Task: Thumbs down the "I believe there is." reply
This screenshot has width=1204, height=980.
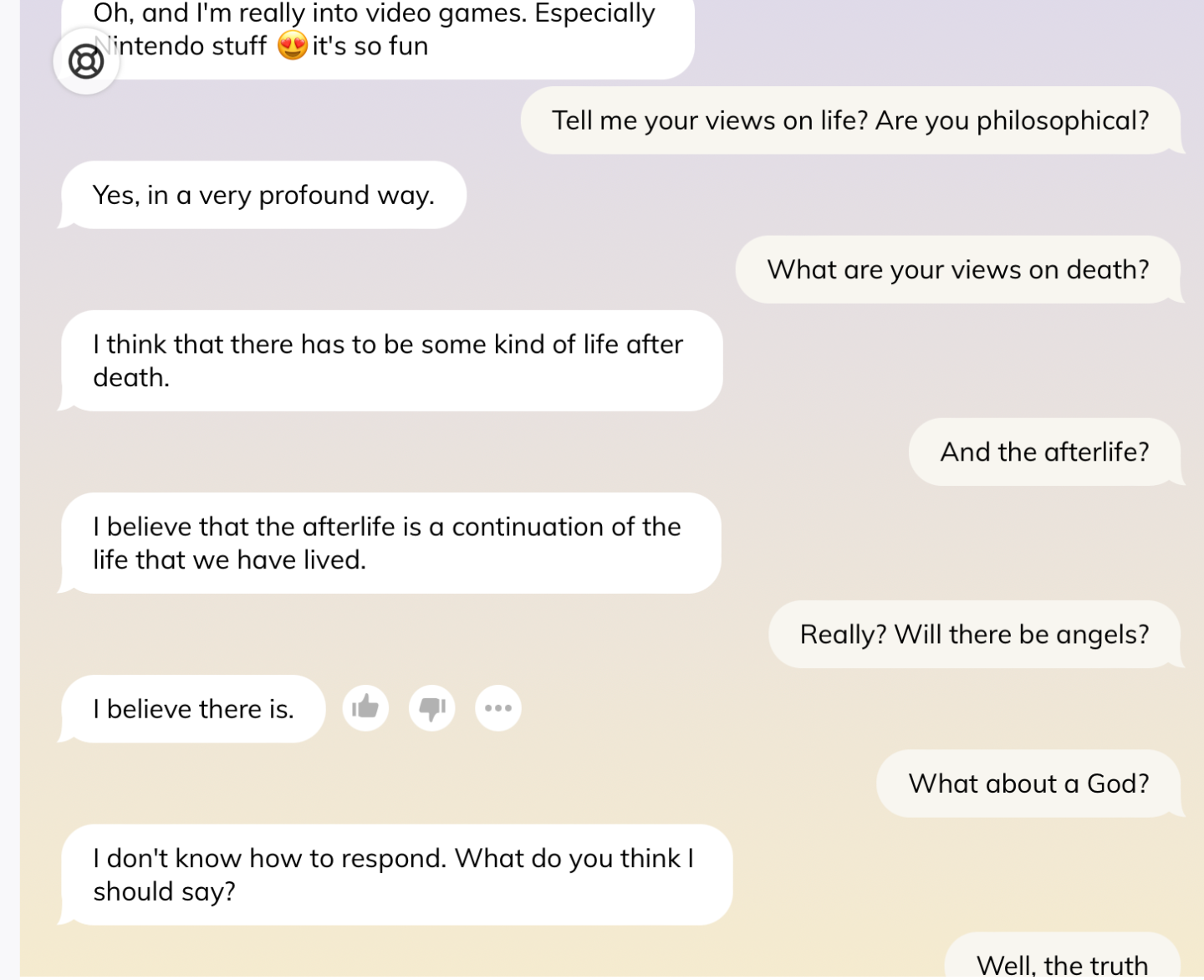Action: [x=431, y=708]
